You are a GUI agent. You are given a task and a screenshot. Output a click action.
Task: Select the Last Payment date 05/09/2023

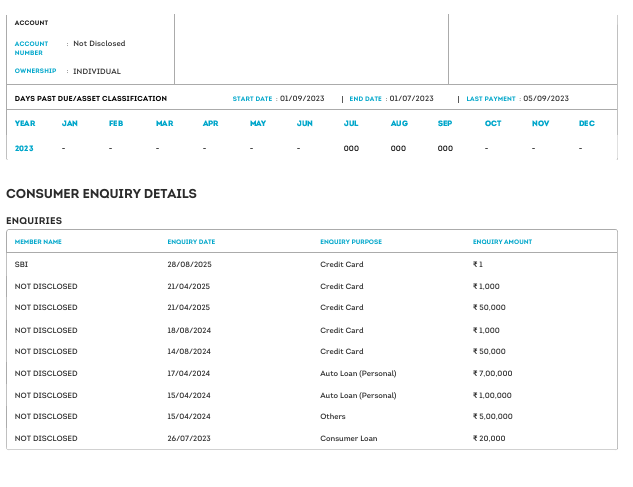545,99
